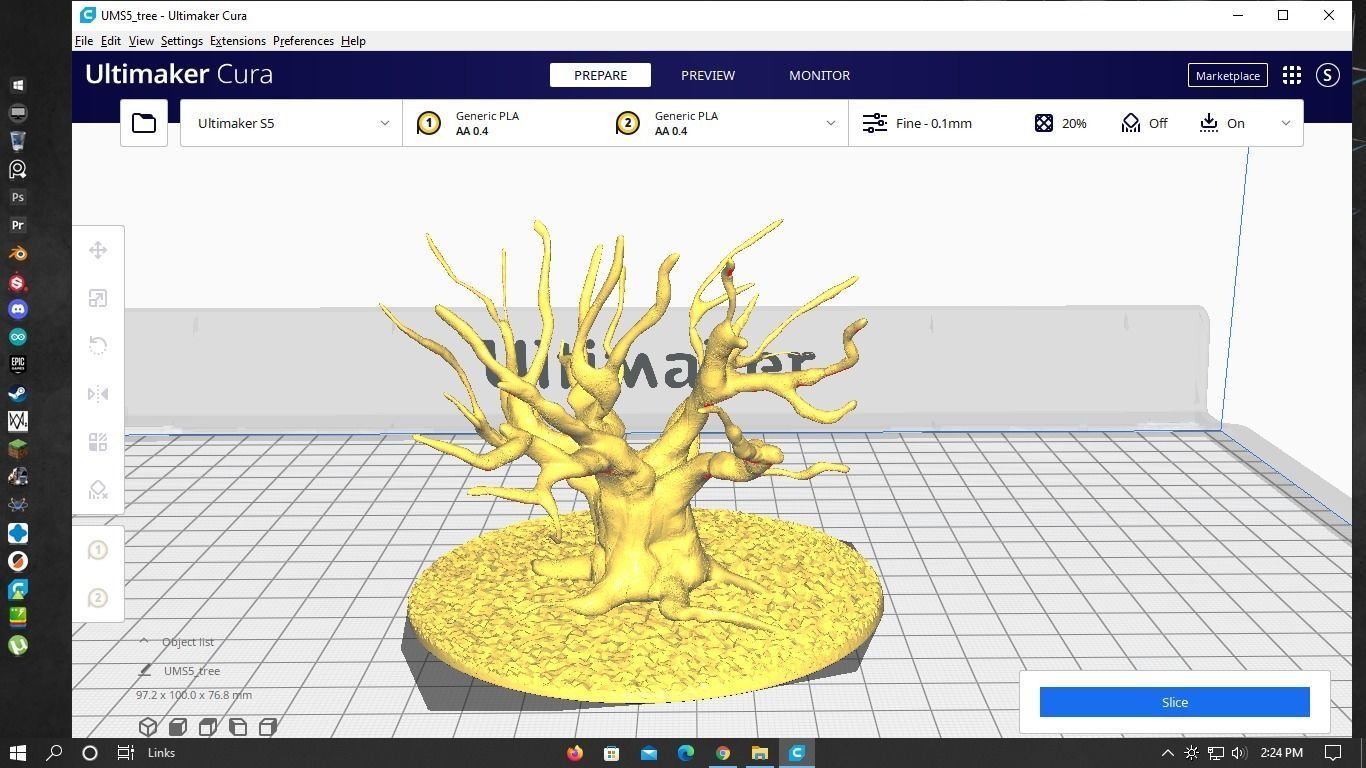
Task: Open Photoshop from desktop sidebar
Action: coord(17,197)
